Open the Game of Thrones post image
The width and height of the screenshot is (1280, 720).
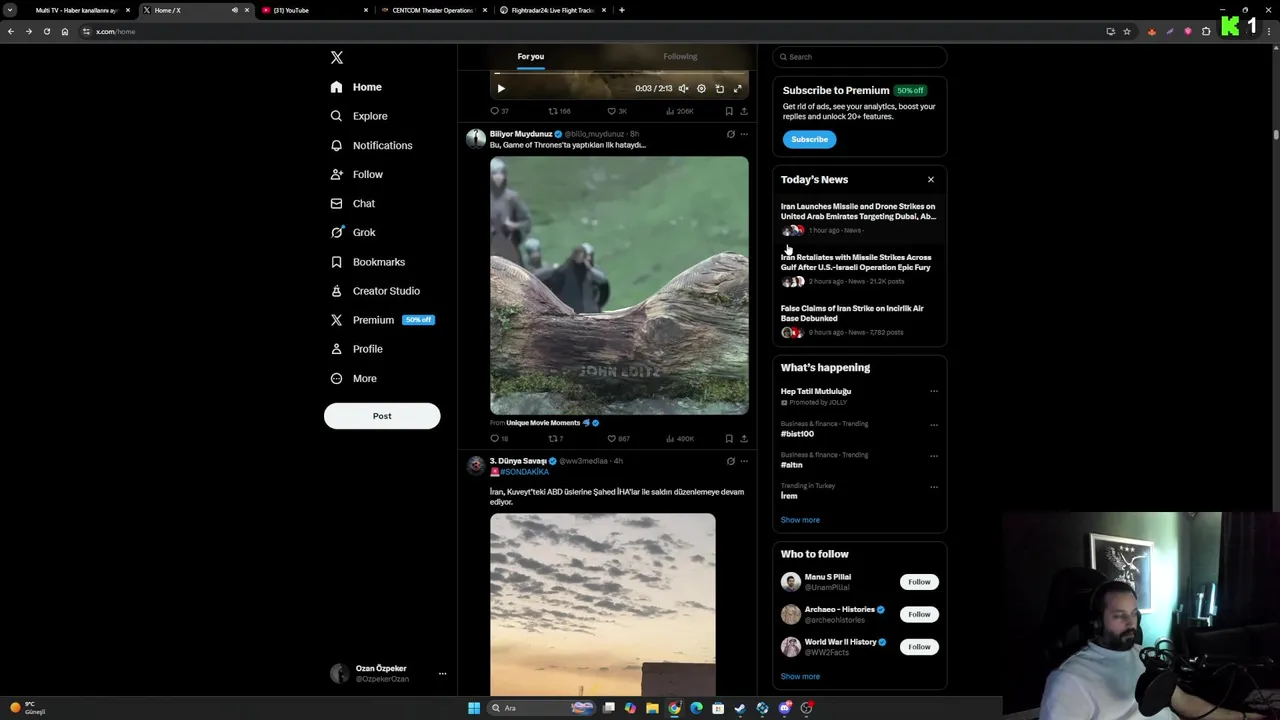[619, 285]
